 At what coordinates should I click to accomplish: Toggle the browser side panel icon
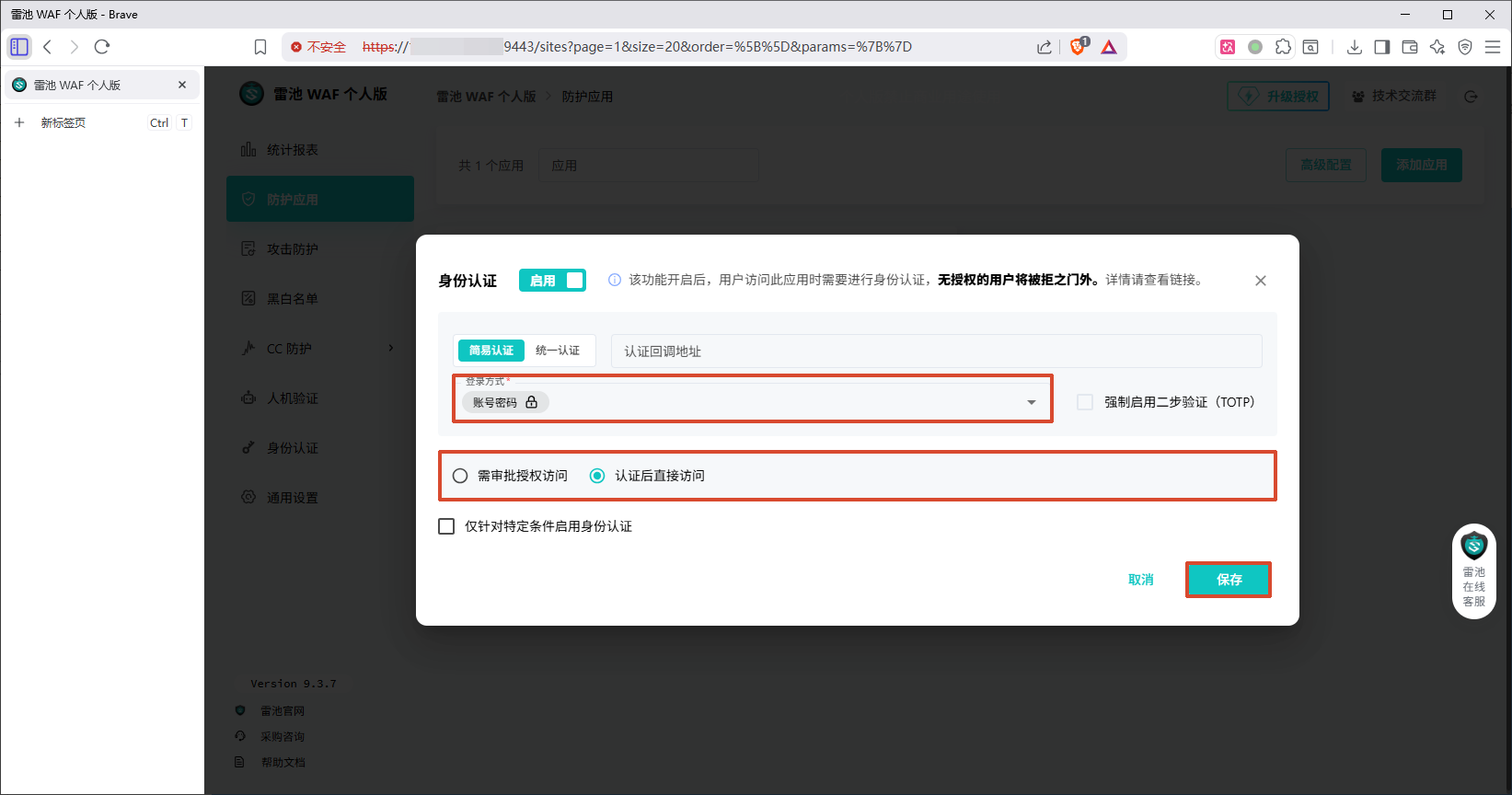click(x=1382, y=47)
